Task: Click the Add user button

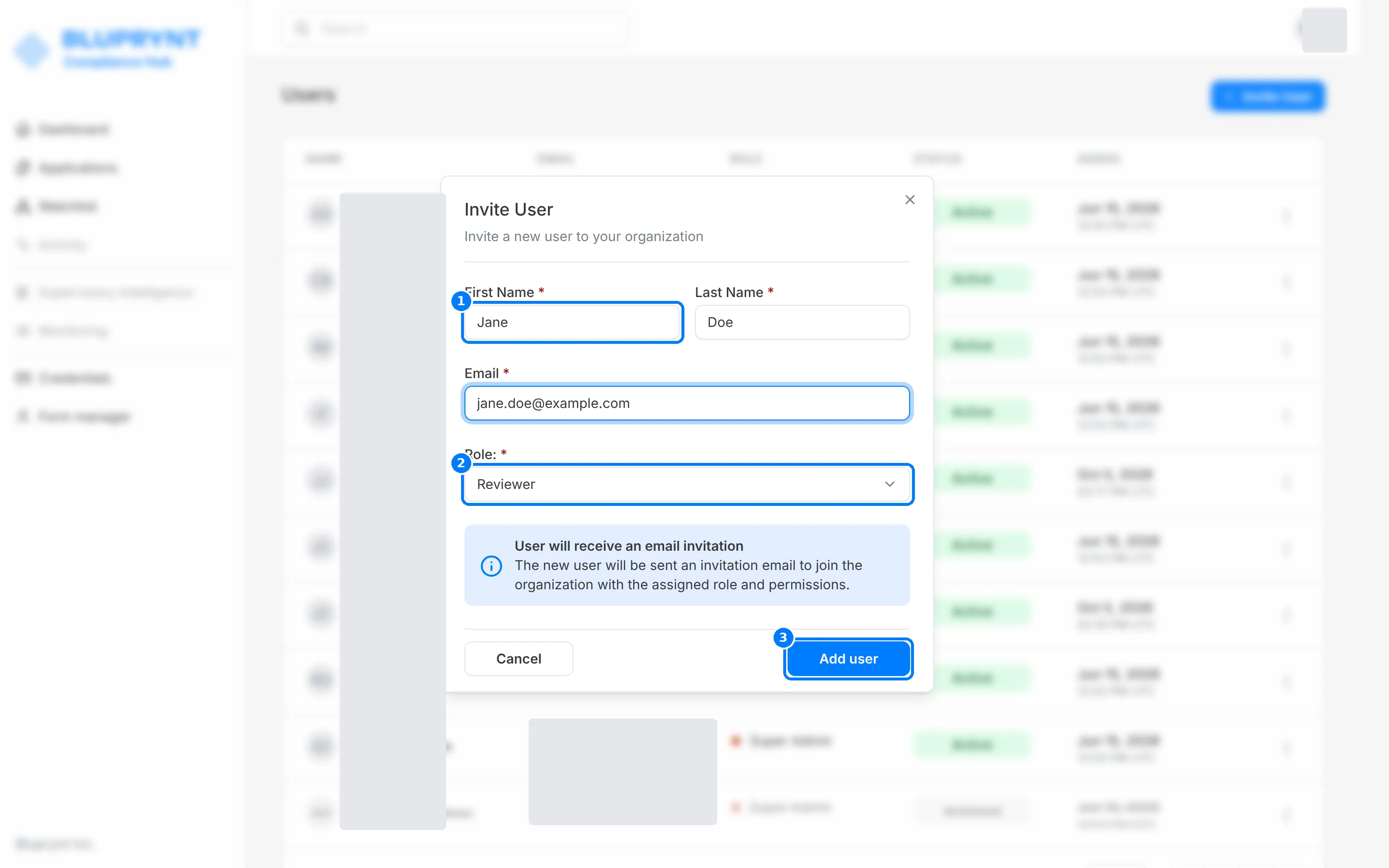Action: tap(848, 658)
